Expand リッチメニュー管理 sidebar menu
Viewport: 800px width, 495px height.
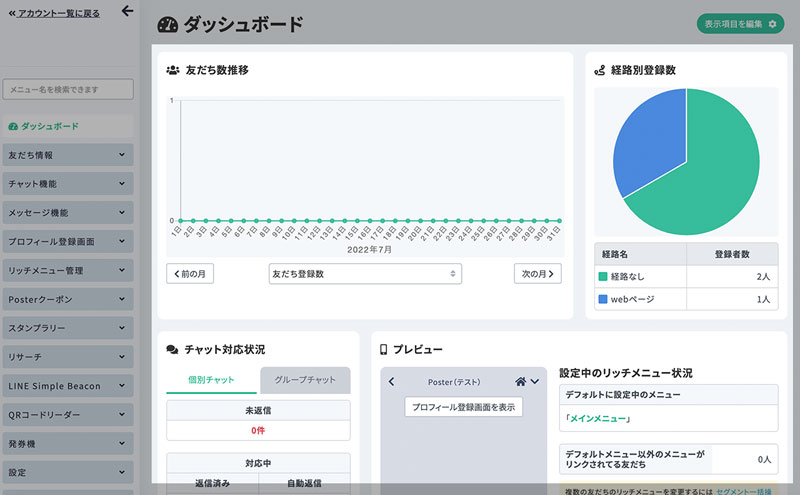point(68,270)
